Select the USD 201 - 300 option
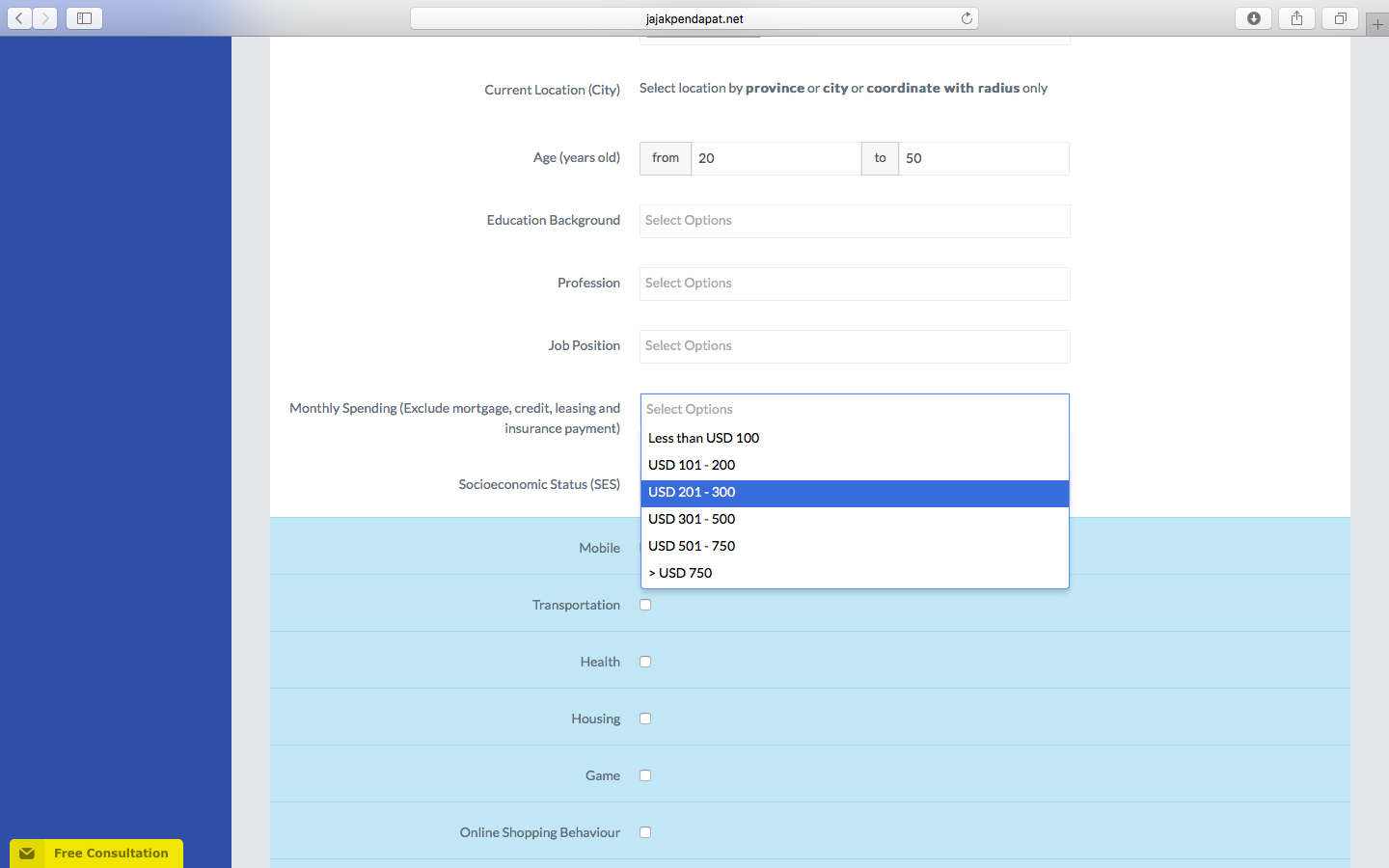 tap(854, 492)
